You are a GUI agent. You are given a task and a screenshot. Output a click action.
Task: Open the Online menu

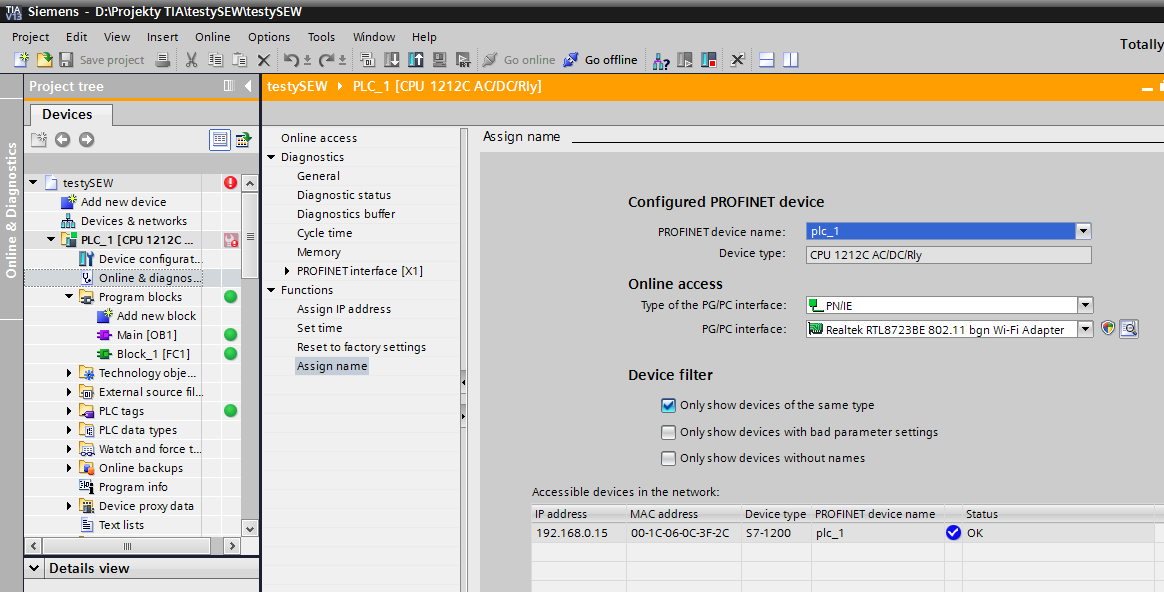tap(213, 36)
